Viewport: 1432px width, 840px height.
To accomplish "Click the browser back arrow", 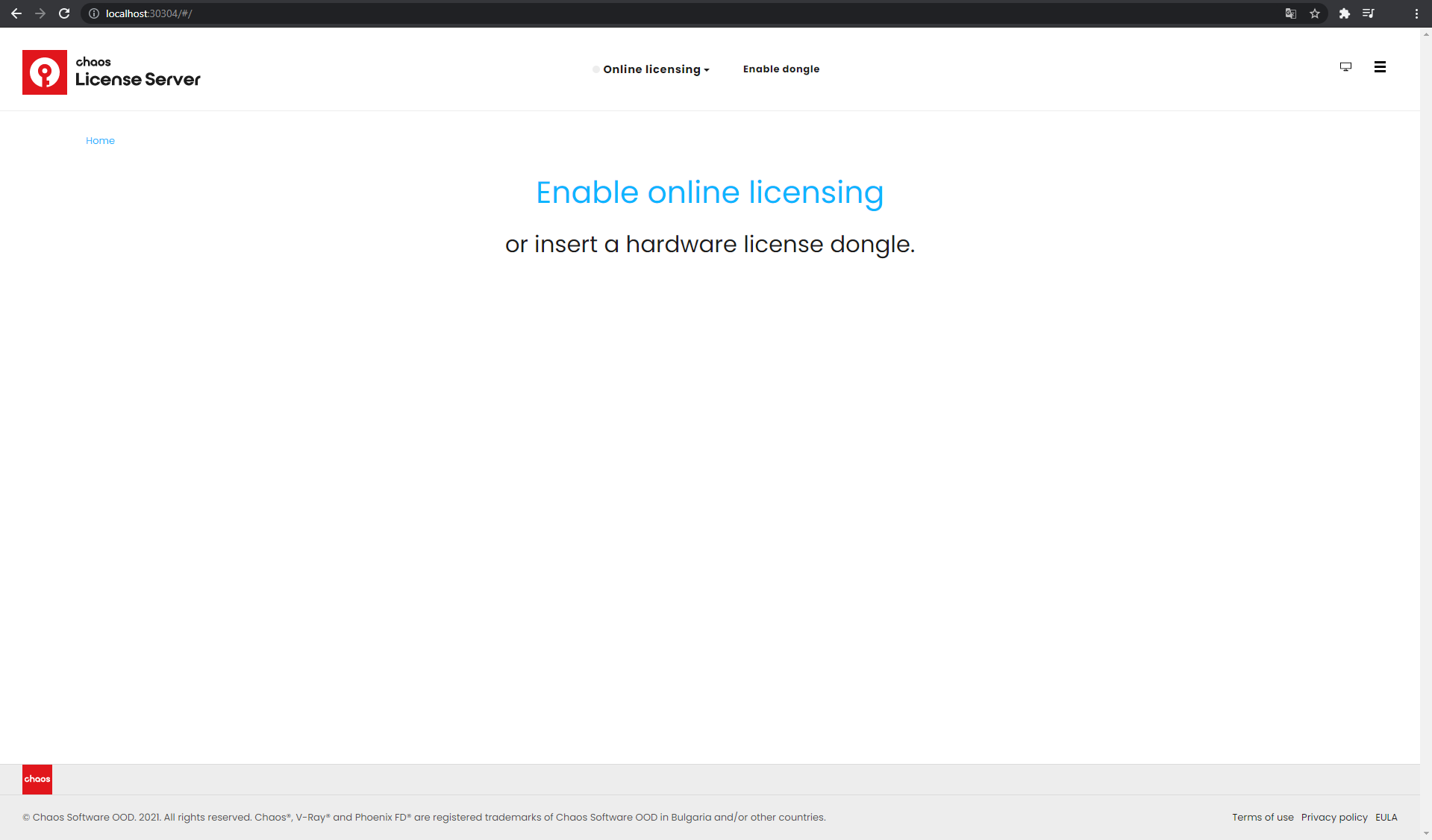I will click(16, 13).
